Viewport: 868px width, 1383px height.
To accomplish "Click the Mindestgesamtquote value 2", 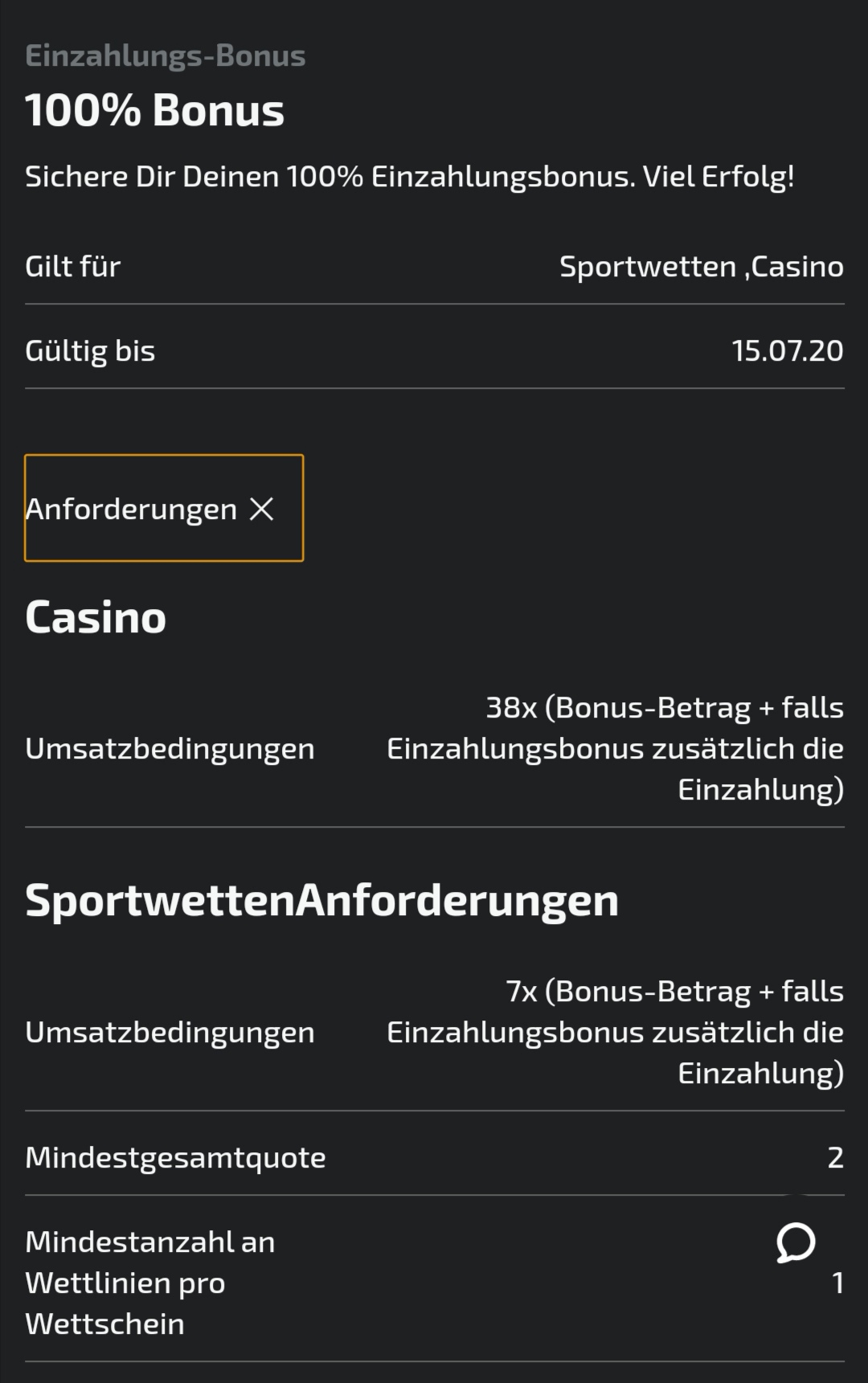I will click(836, 1157).
